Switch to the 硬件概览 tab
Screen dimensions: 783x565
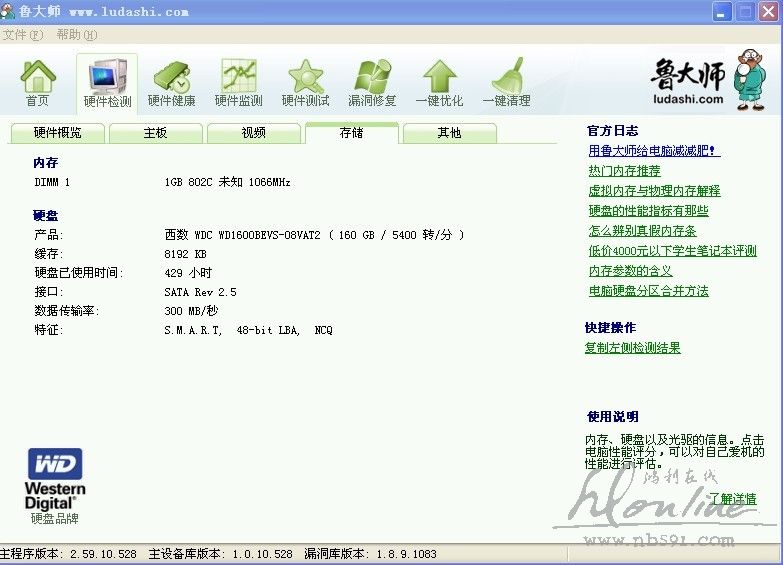click(x=57, y=133)
